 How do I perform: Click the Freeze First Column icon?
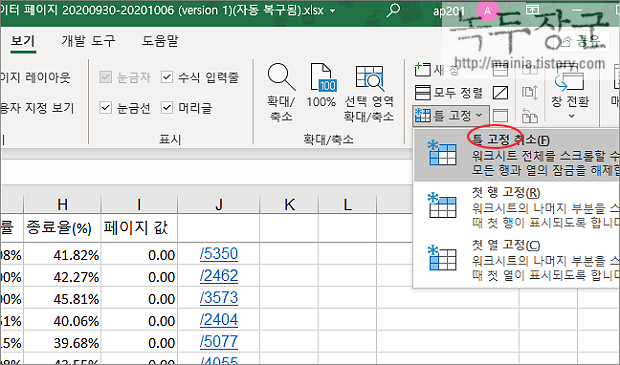[442, 257]
